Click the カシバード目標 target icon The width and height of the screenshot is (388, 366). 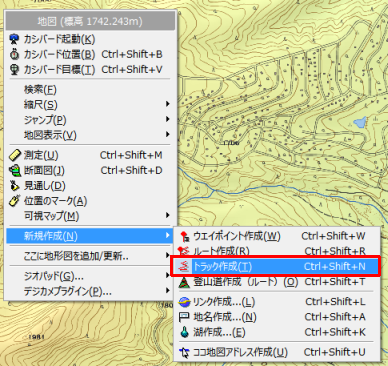[x=14, y=69]
